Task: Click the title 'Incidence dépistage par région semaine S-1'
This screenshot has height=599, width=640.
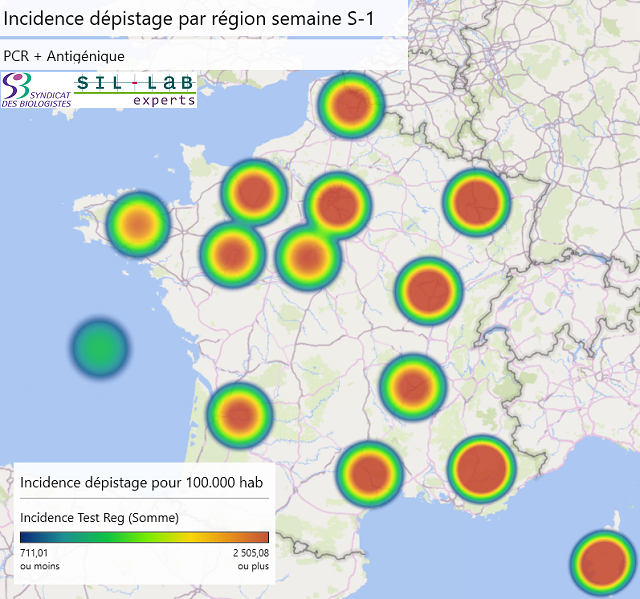Action: pyautogui.click(x=189, y=19)
